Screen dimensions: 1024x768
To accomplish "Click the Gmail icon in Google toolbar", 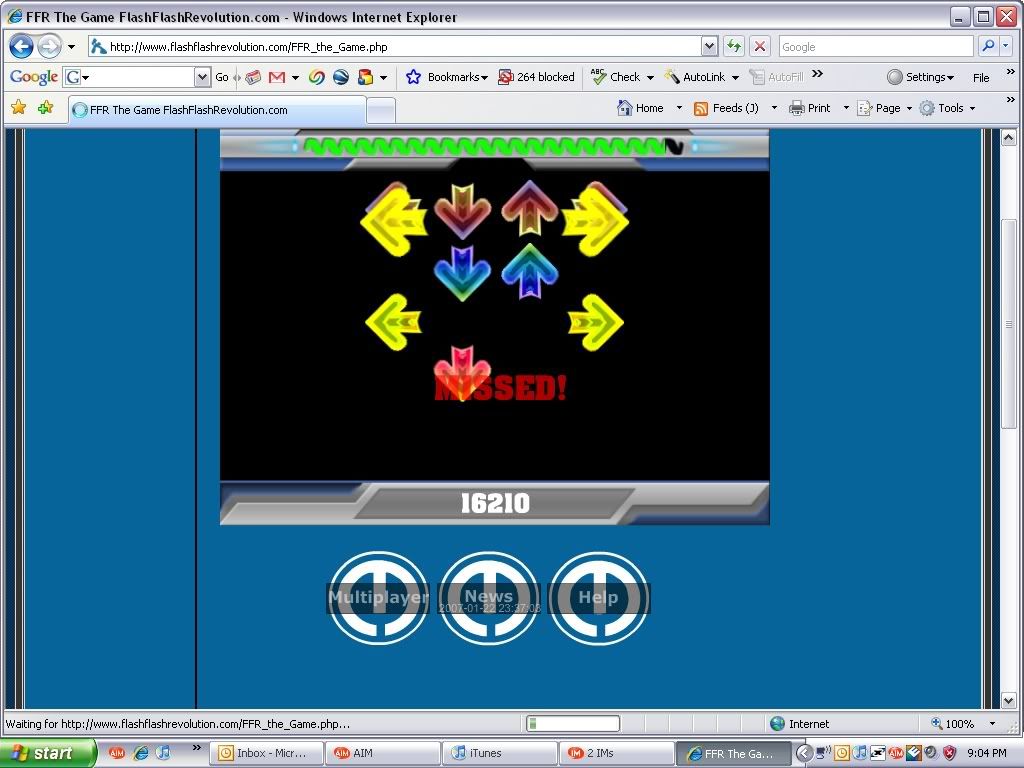I will pos(277,77).
